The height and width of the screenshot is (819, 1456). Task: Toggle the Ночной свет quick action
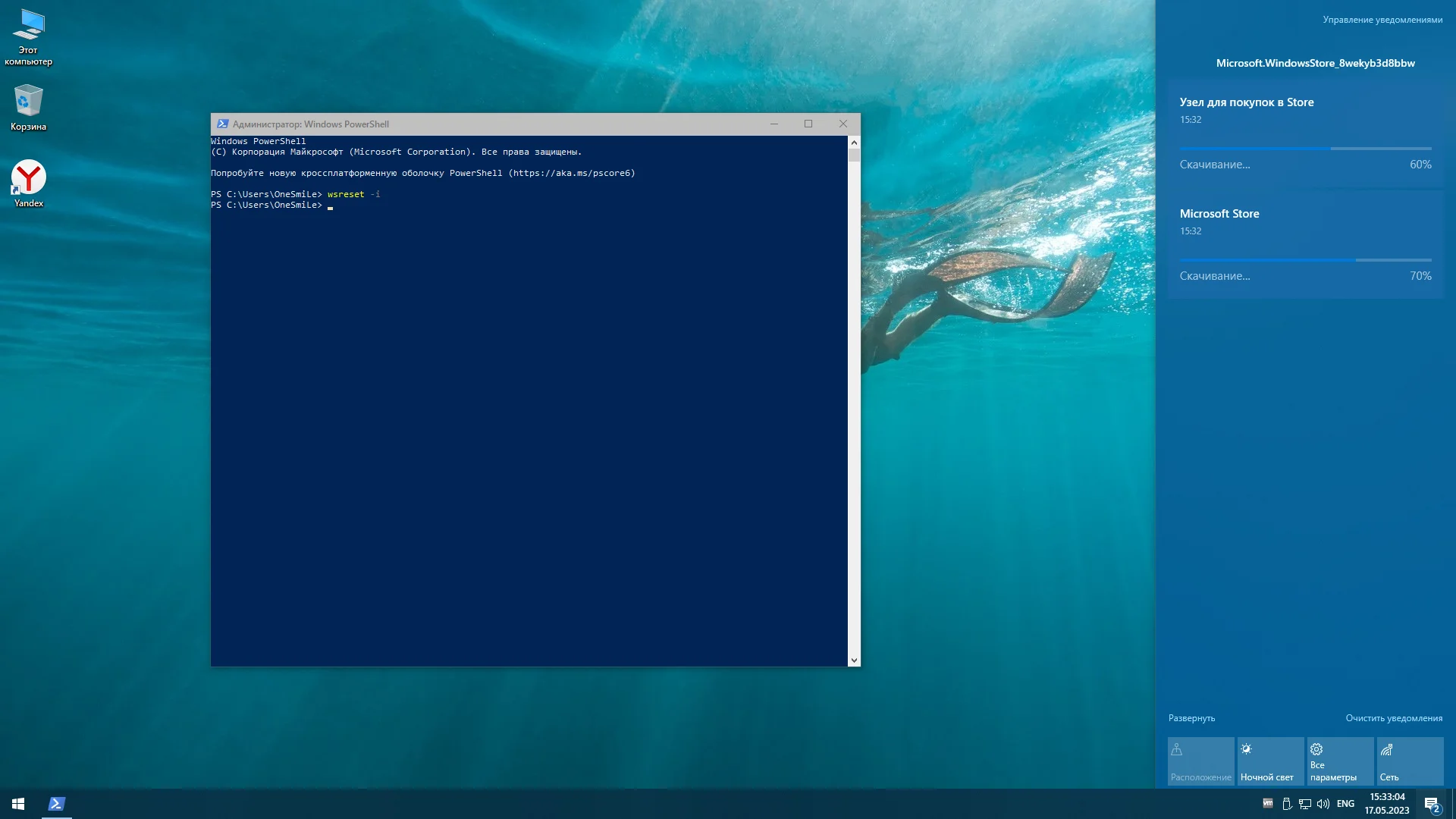[1270, 761]
